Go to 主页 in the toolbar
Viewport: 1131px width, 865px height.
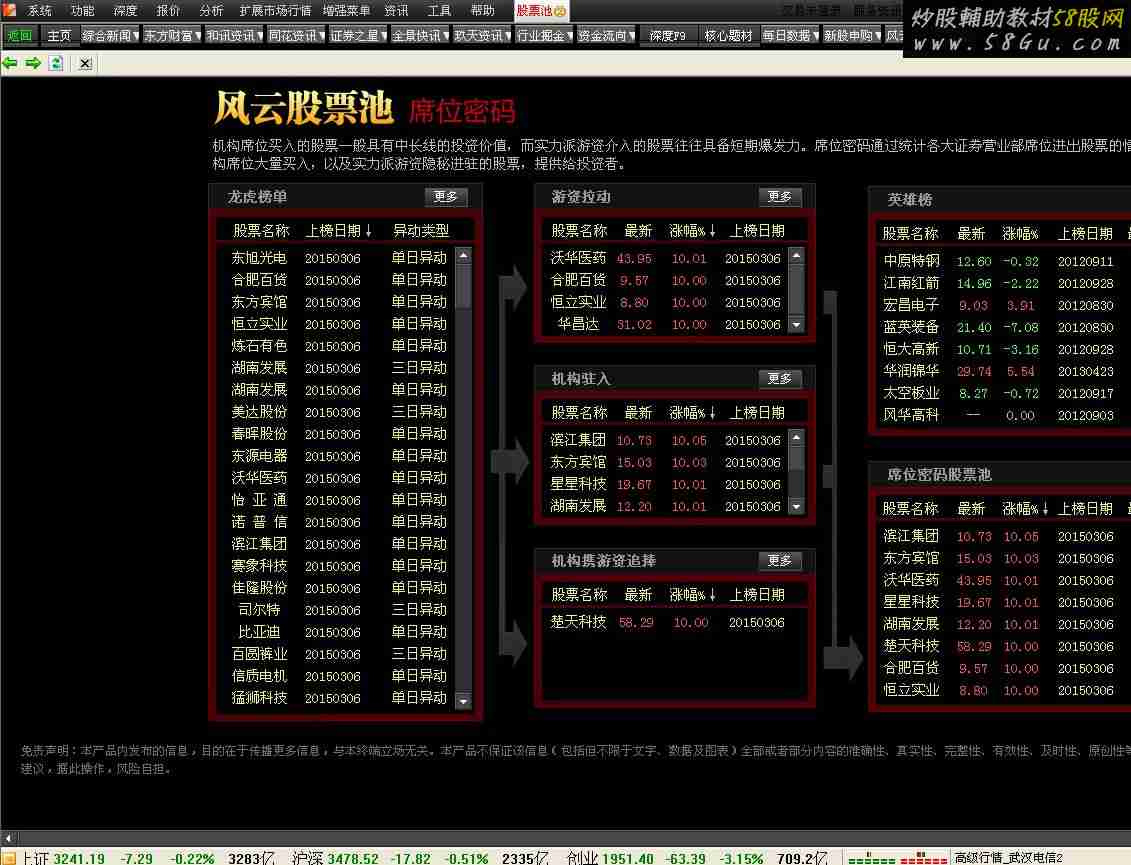[x=59, y=35]
